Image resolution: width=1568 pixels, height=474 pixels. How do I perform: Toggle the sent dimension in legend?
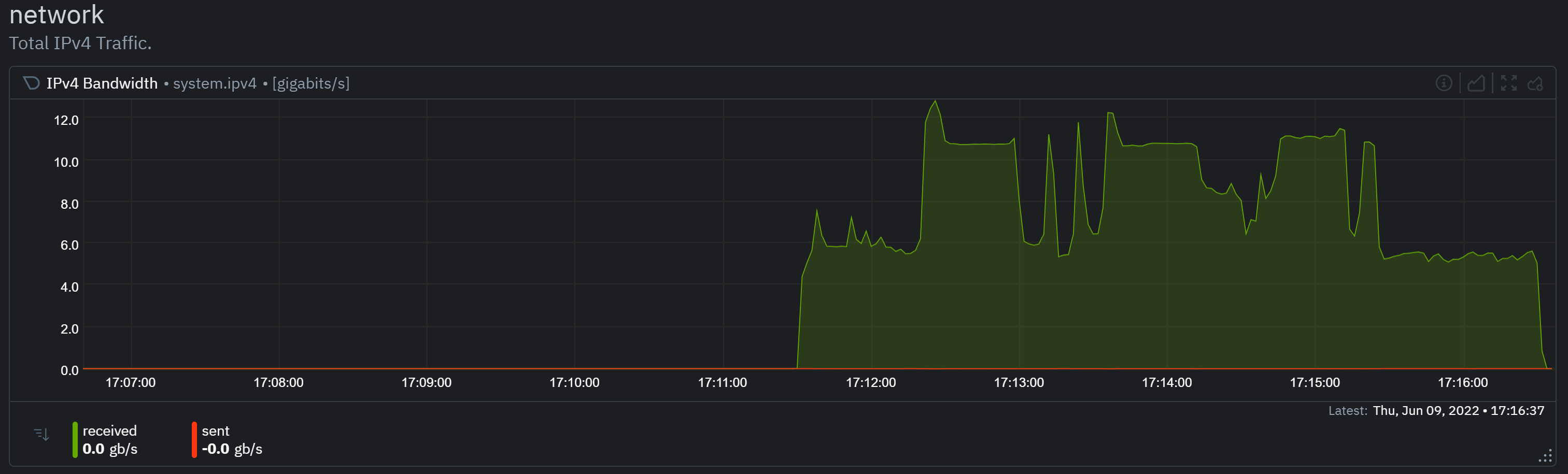point(216,431)
